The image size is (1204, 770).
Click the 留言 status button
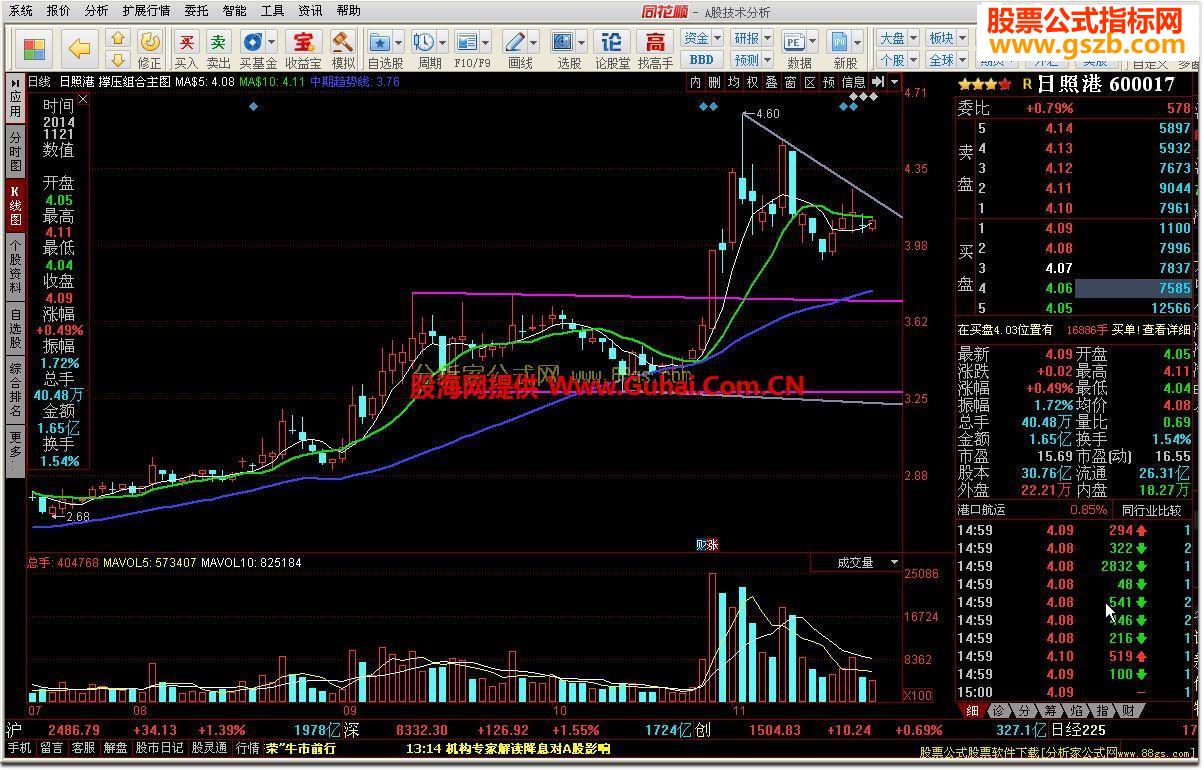pos(51,747)
